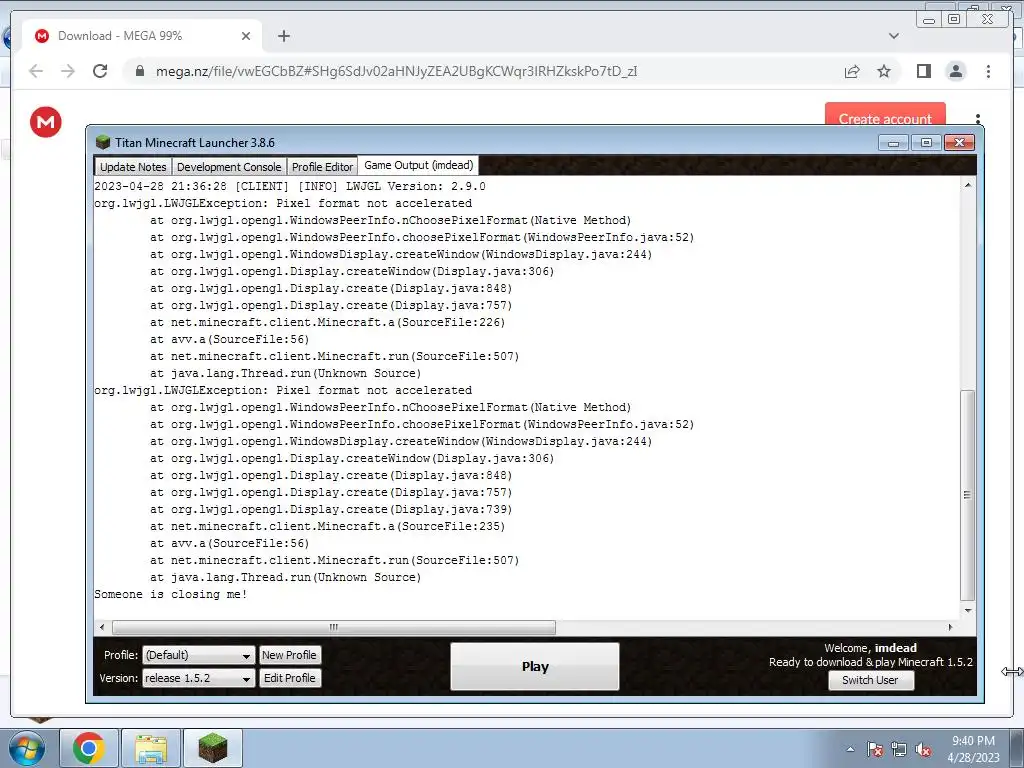Click 'Ready to download & play Minecraft 1.5.2'

click(871, 662)
